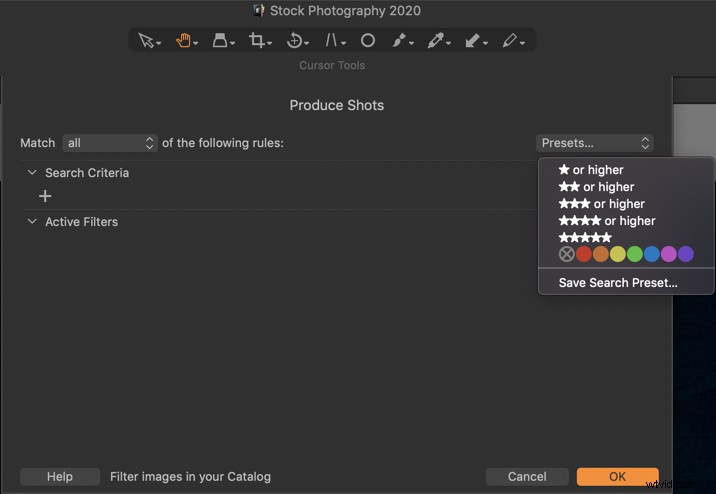Select the Crop tool
The width and height of the screenshot is (716, 494).
point(257,41)
